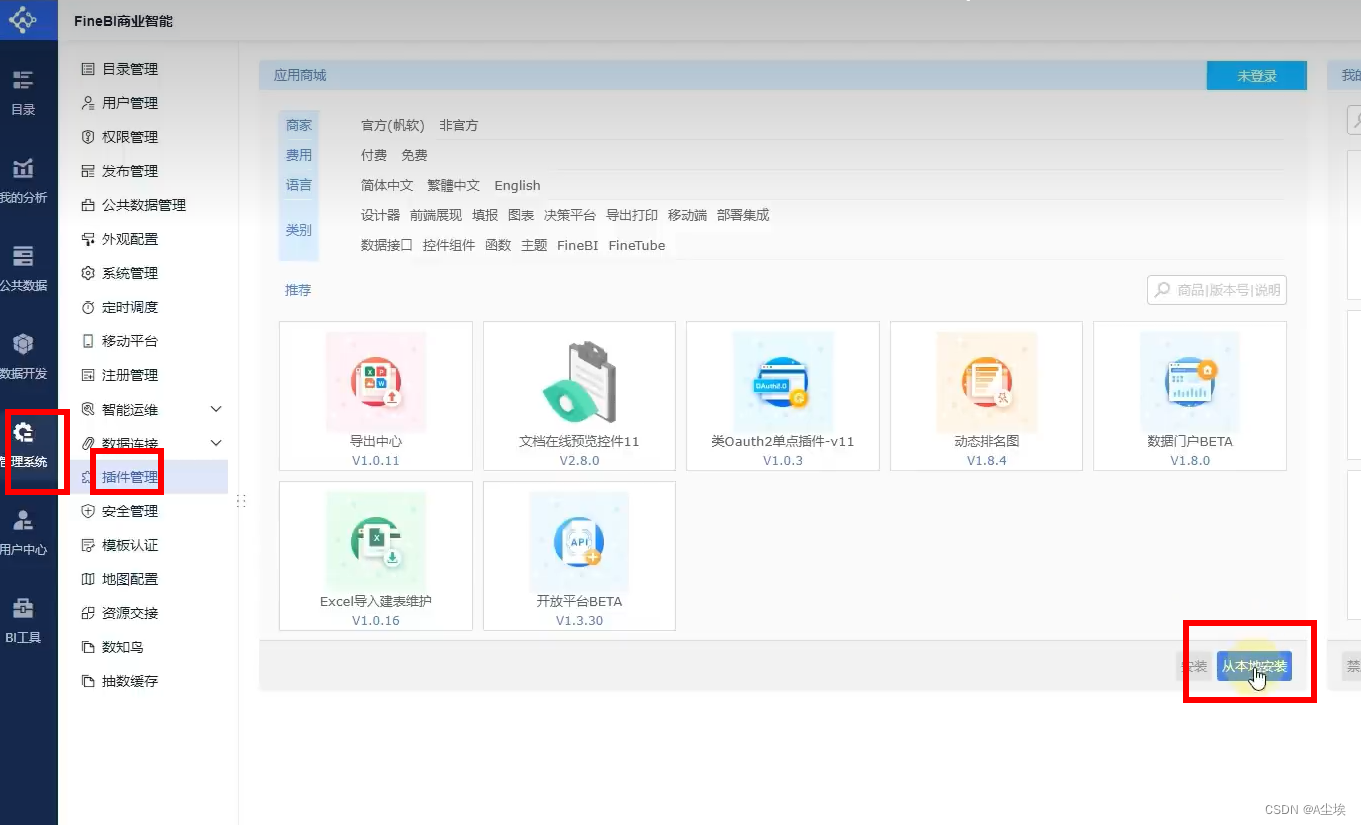Click the 公共数据管理 icon

[x=88, y=205]
